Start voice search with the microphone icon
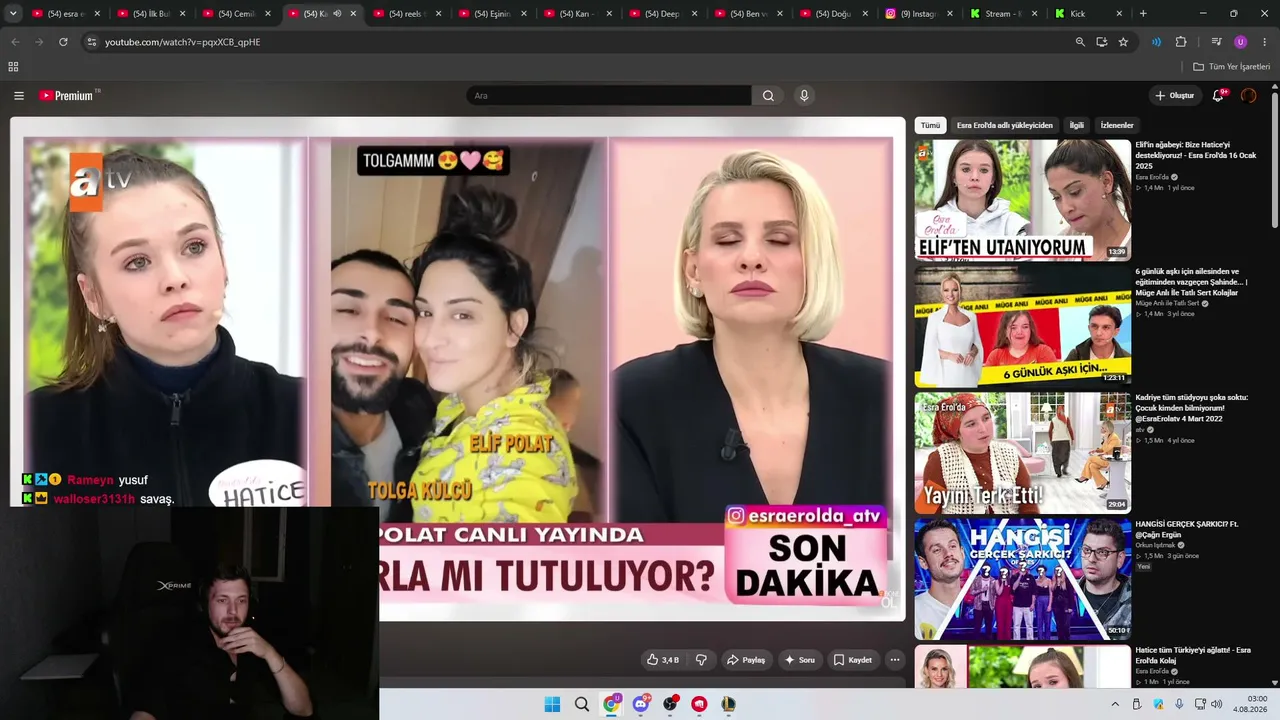This screenshot has height=720, width=1280. point(804,96)
